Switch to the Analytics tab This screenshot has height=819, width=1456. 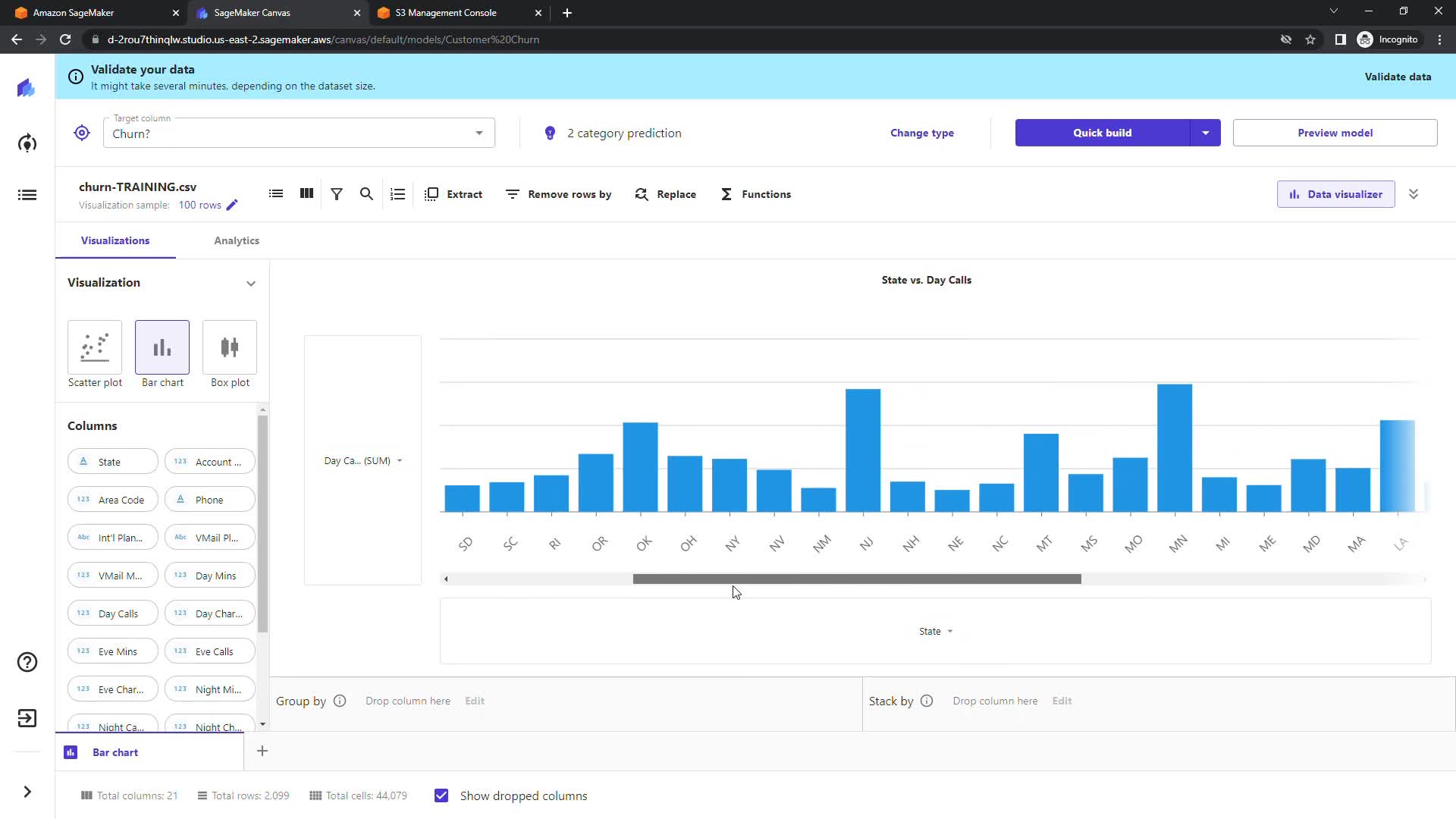click(237, 240)
